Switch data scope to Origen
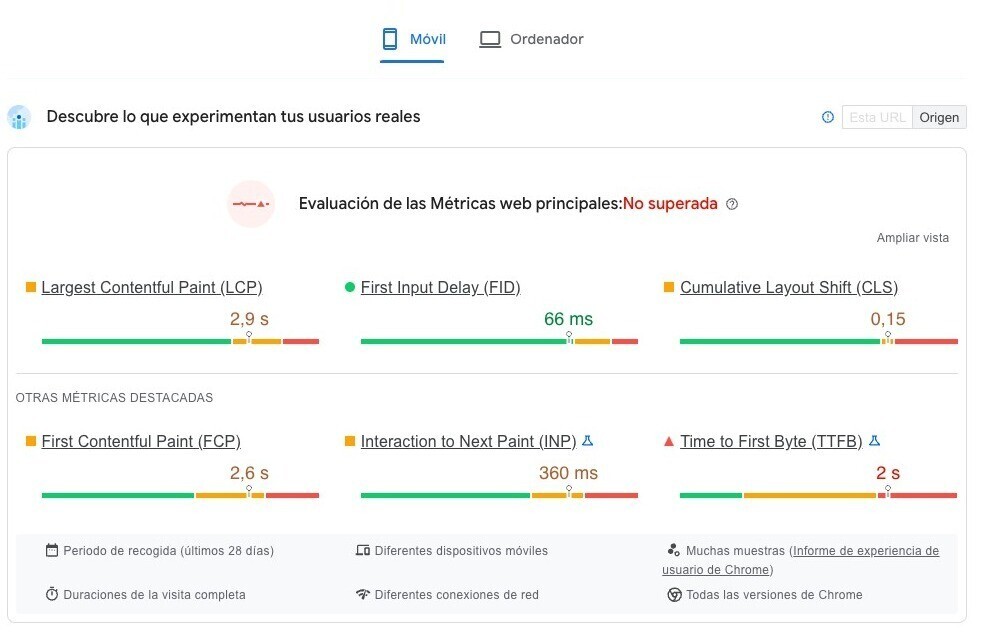 pyautogui.click(x=939, y=117)
